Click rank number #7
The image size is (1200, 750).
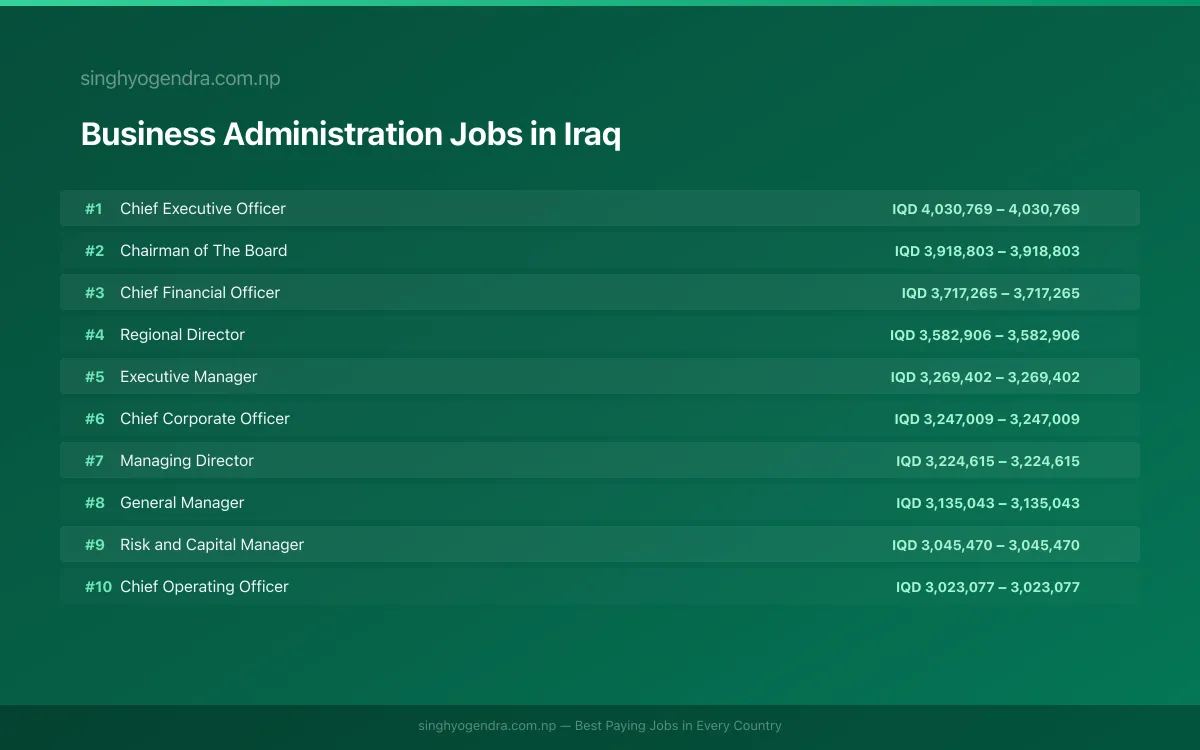[94, 461]
